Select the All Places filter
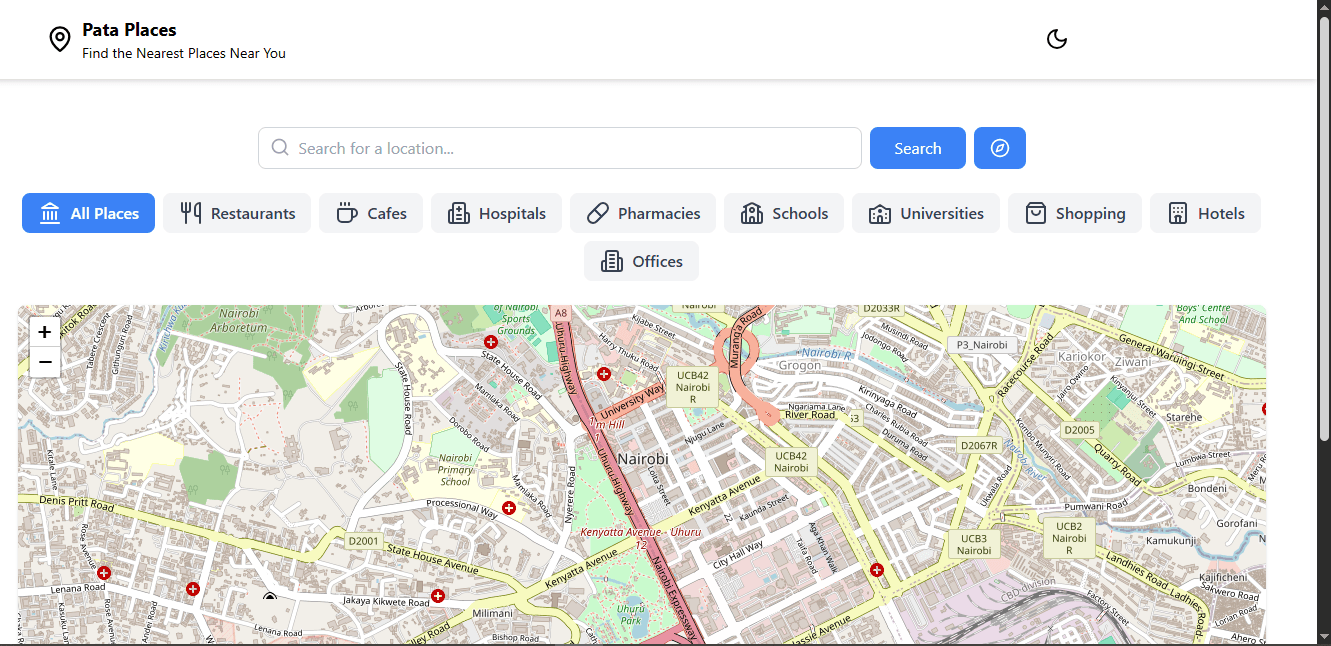Viewport: 1331px width, 646px height. tap(88, 213)
